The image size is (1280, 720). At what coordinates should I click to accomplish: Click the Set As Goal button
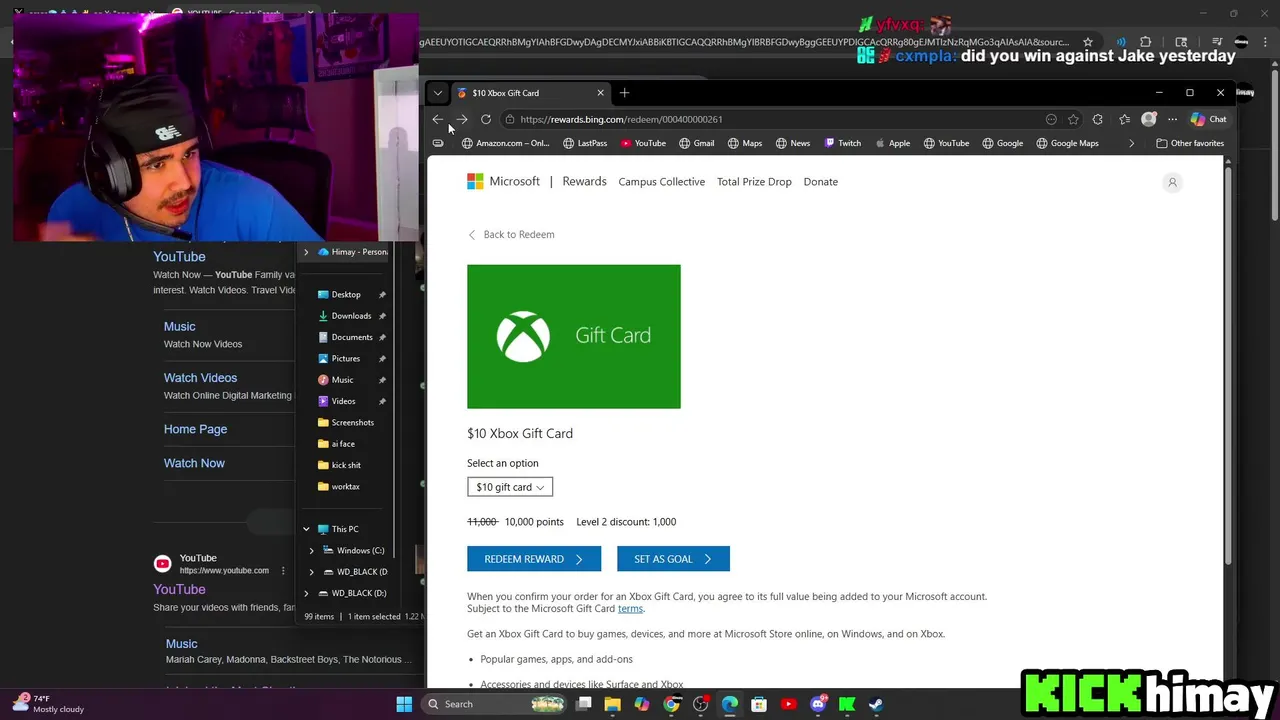coord(673,559)
